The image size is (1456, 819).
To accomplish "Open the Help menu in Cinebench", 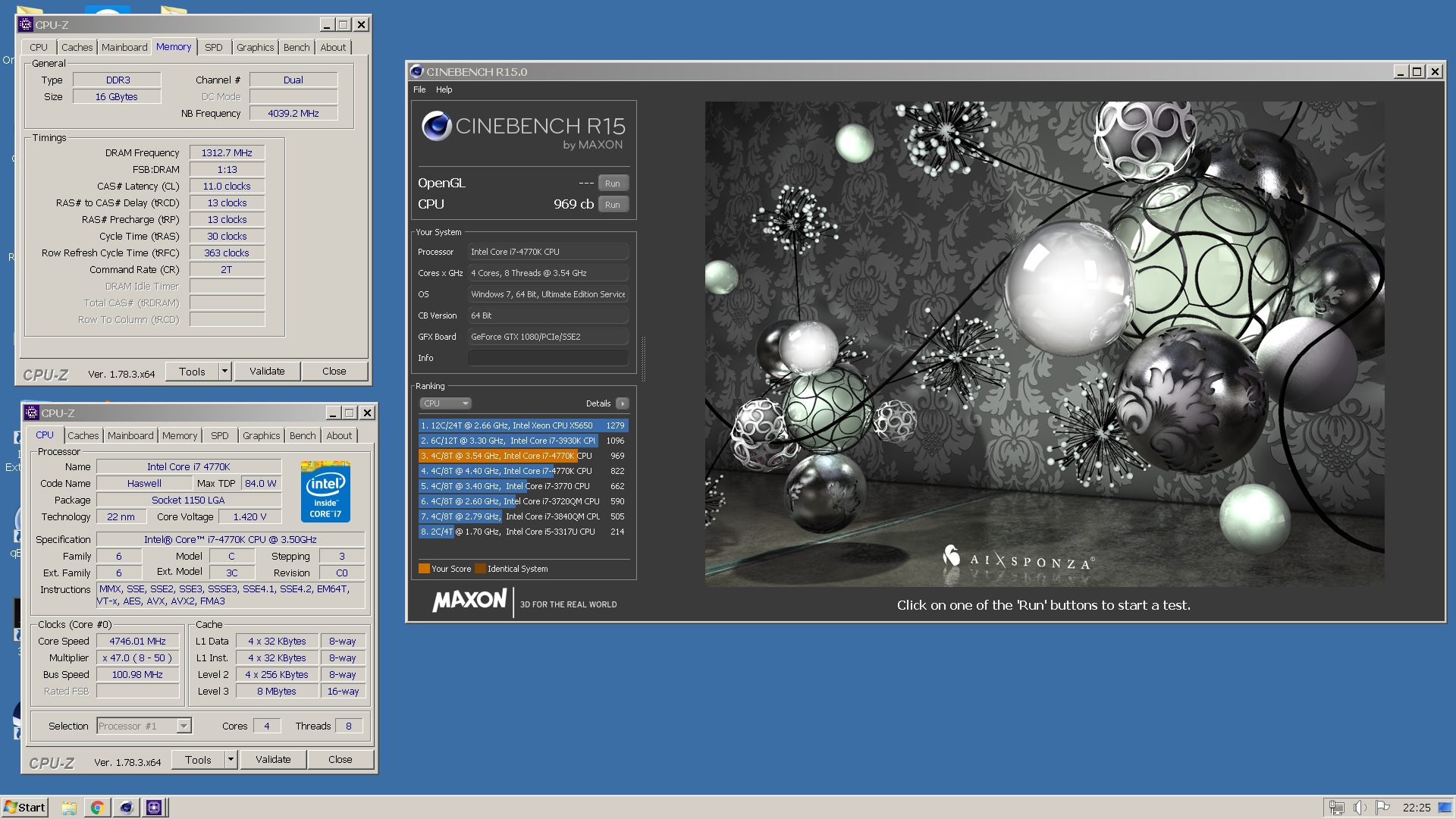I will click(x=444, y=89).
